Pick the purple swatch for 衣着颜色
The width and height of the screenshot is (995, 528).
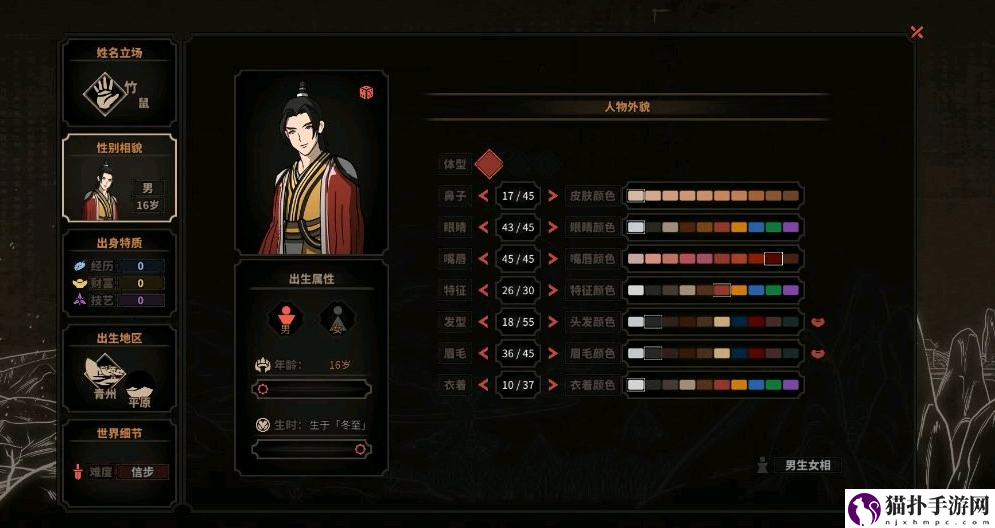[790, 385]
